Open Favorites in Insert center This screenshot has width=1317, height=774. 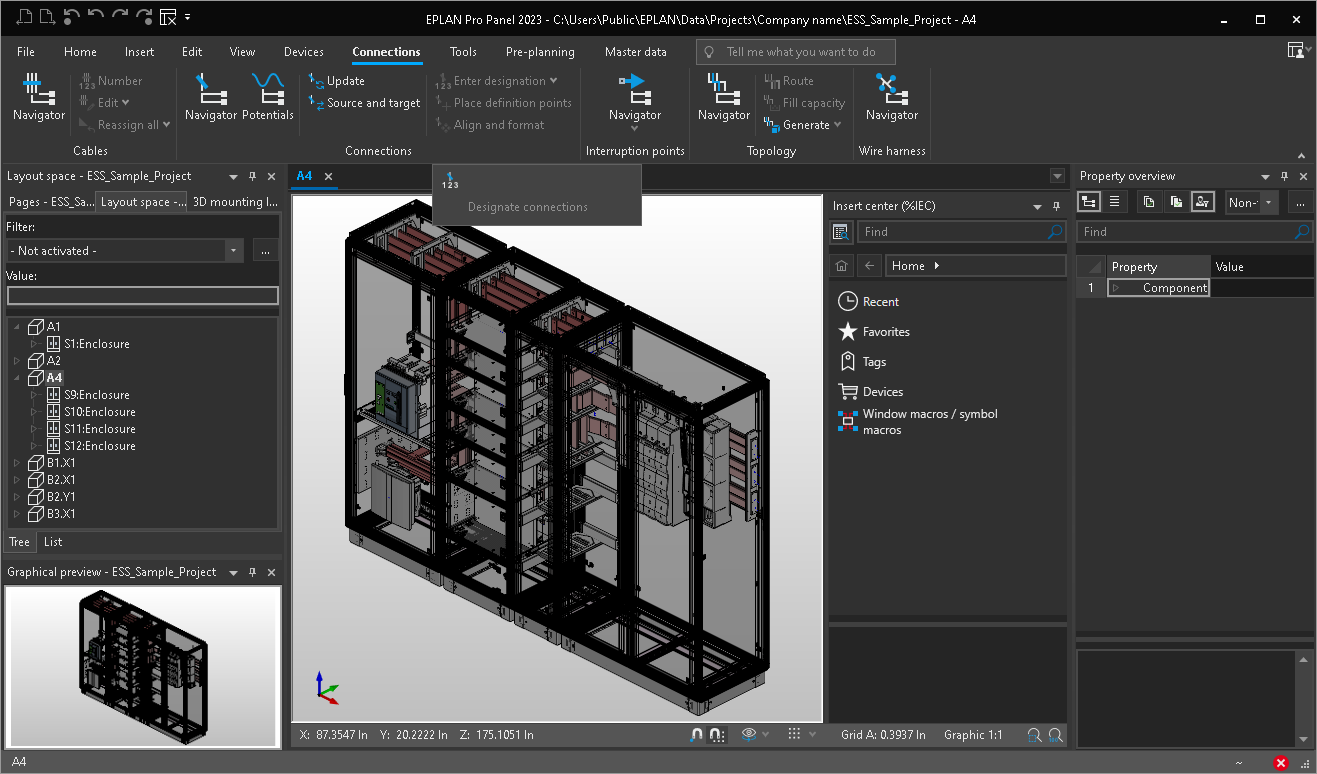pos(885,332)
